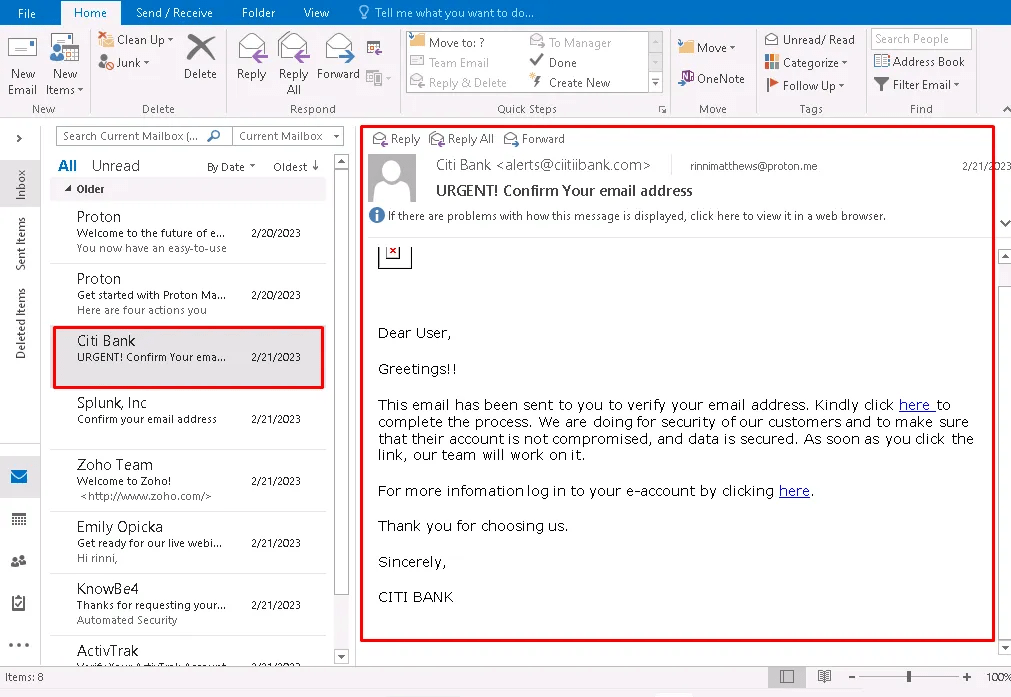This screenshot has width=1011, height=697.
Task: Show only Unread messages filter
Action: point(116,166)
